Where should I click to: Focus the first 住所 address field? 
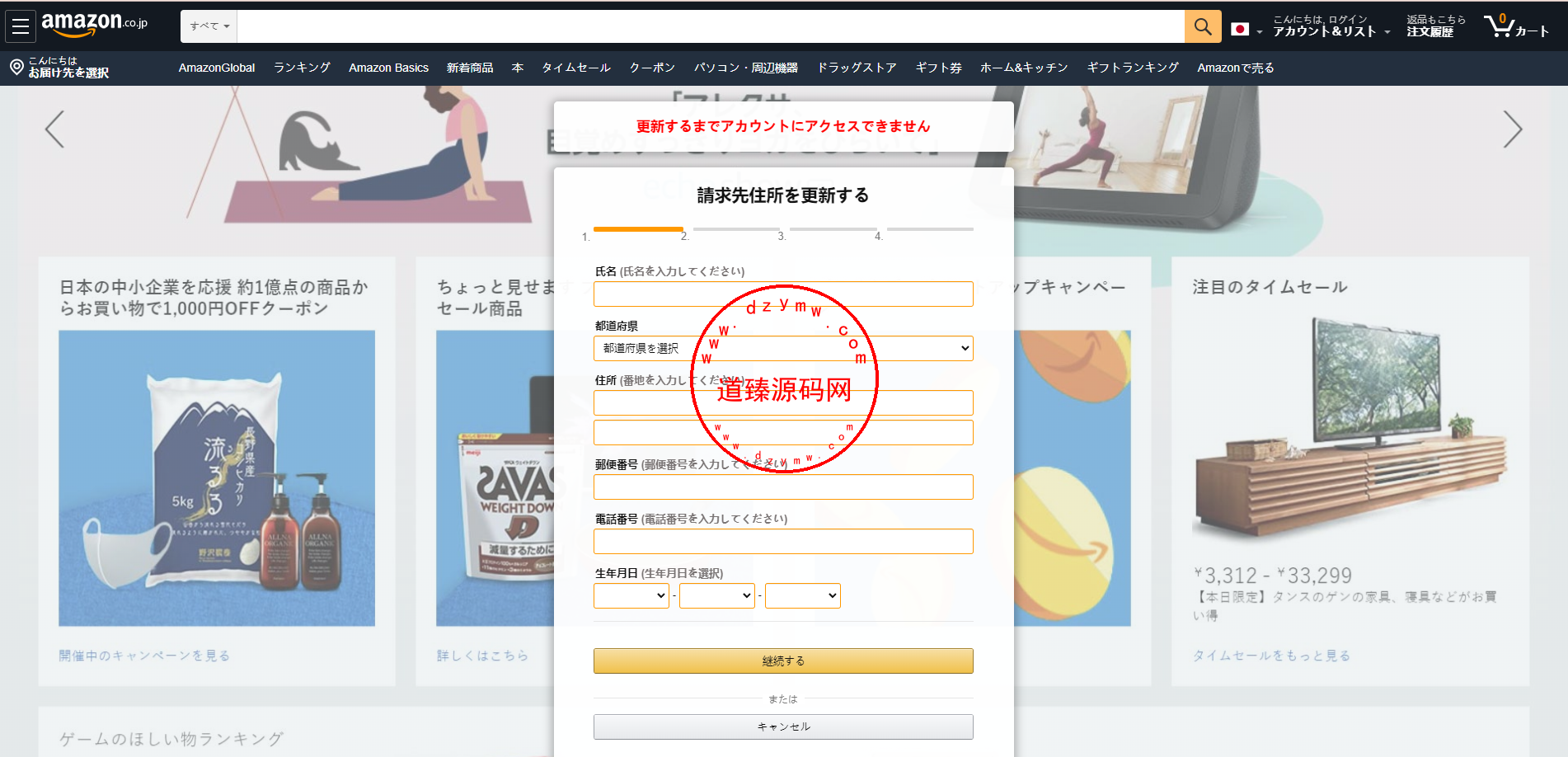pos(783,402)
